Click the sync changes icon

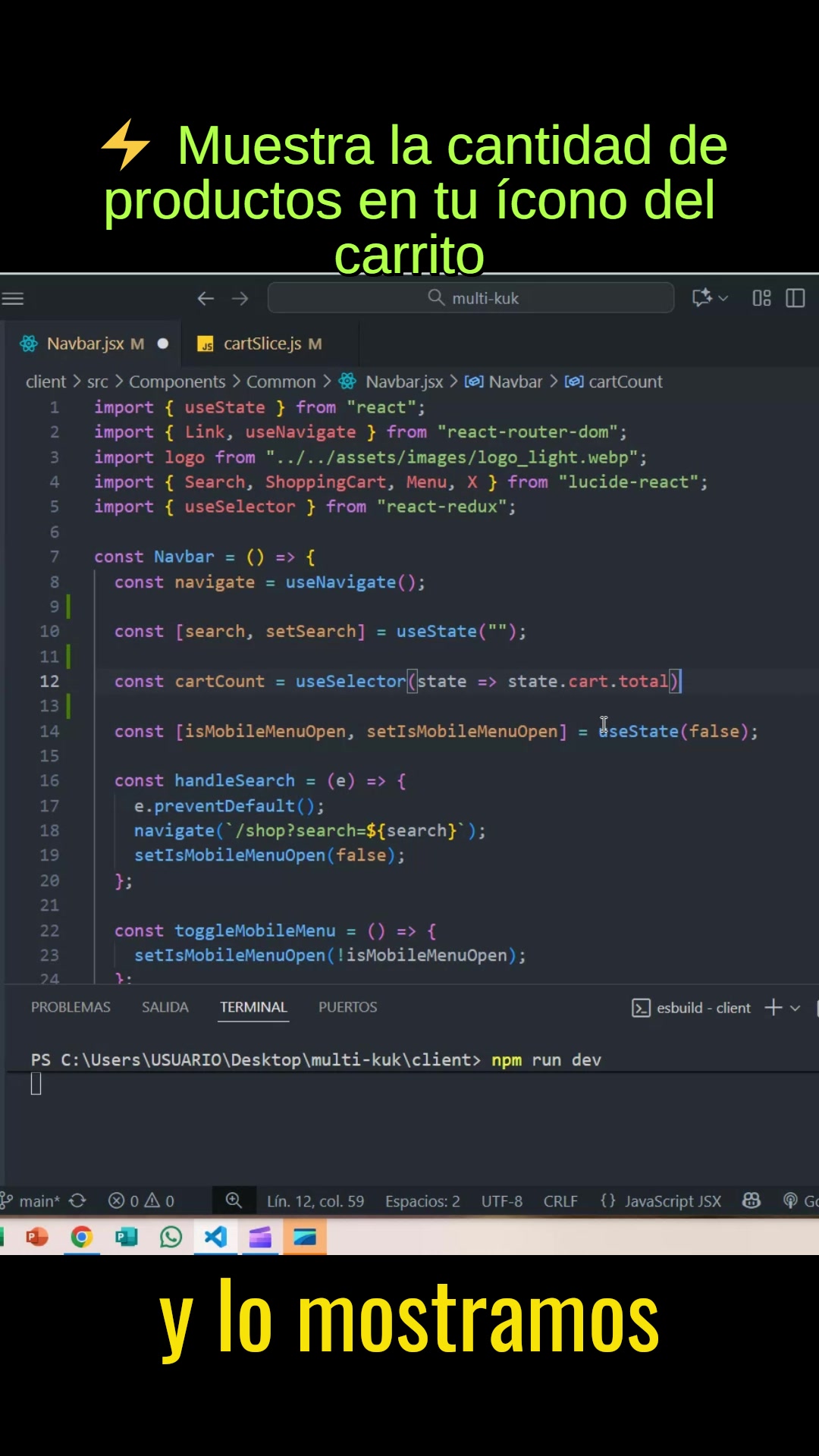pos(77,1200)
